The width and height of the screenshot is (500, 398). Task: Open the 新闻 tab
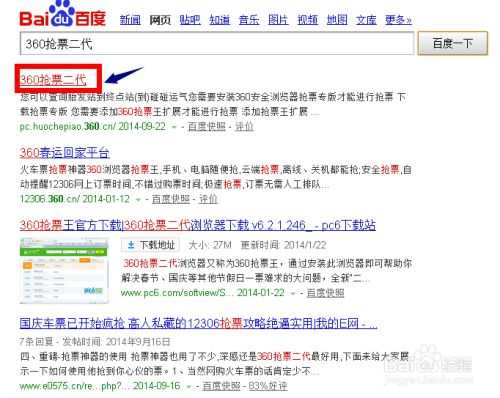pyautogui.click(x=130, y=20)
